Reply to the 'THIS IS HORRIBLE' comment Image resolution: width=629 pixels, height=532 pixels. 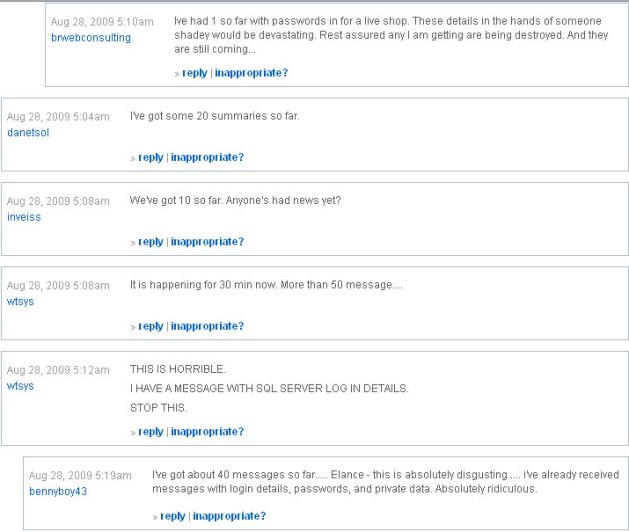click(151, 432)
